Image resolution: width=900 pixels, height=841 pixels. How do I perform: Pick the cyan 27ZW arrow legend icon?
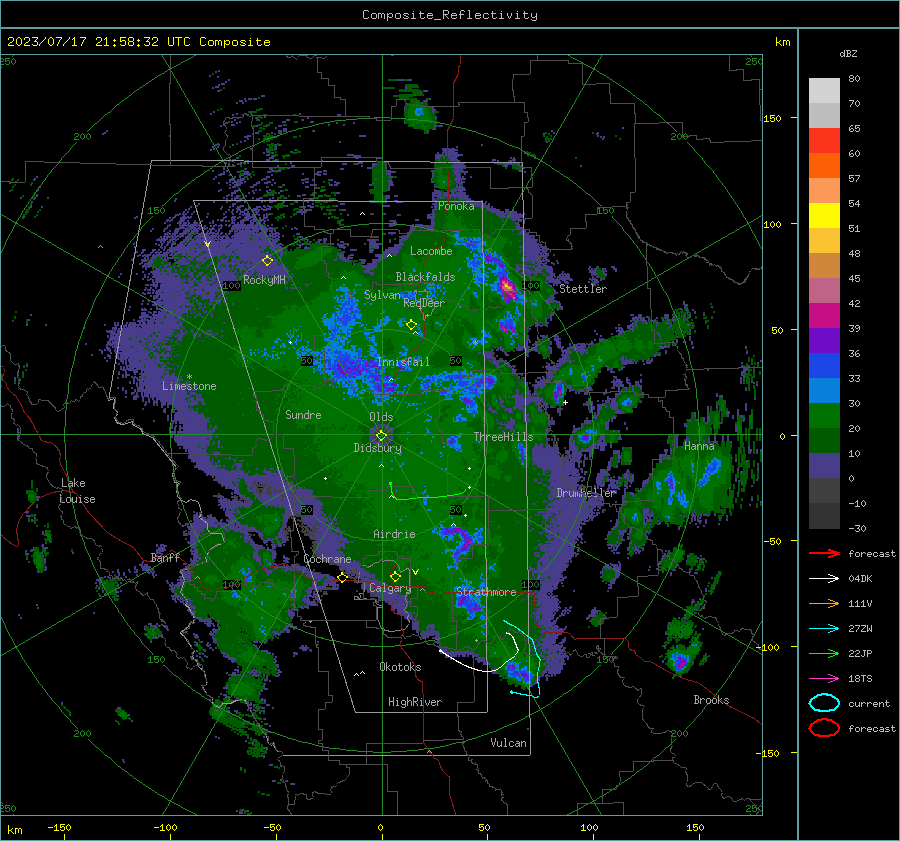[824, 629]
